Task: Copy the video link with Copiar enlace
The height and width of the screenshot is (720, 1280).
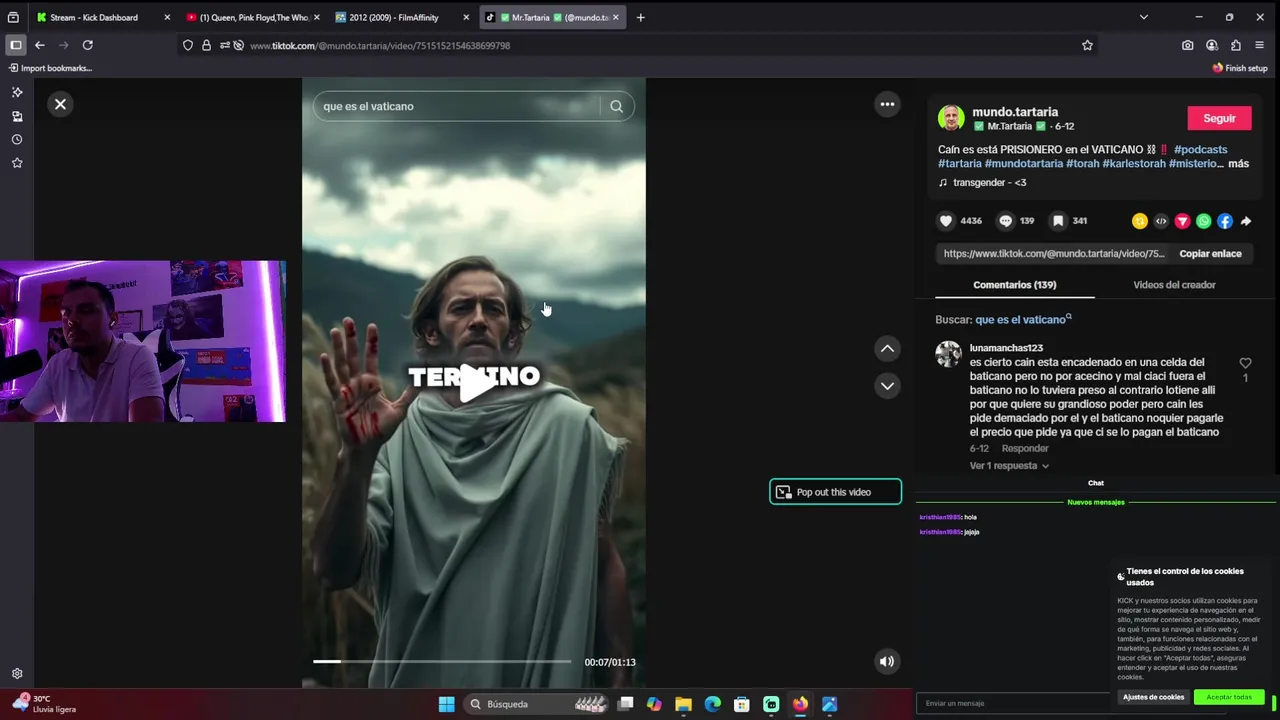Action: tap(1210, 254)
